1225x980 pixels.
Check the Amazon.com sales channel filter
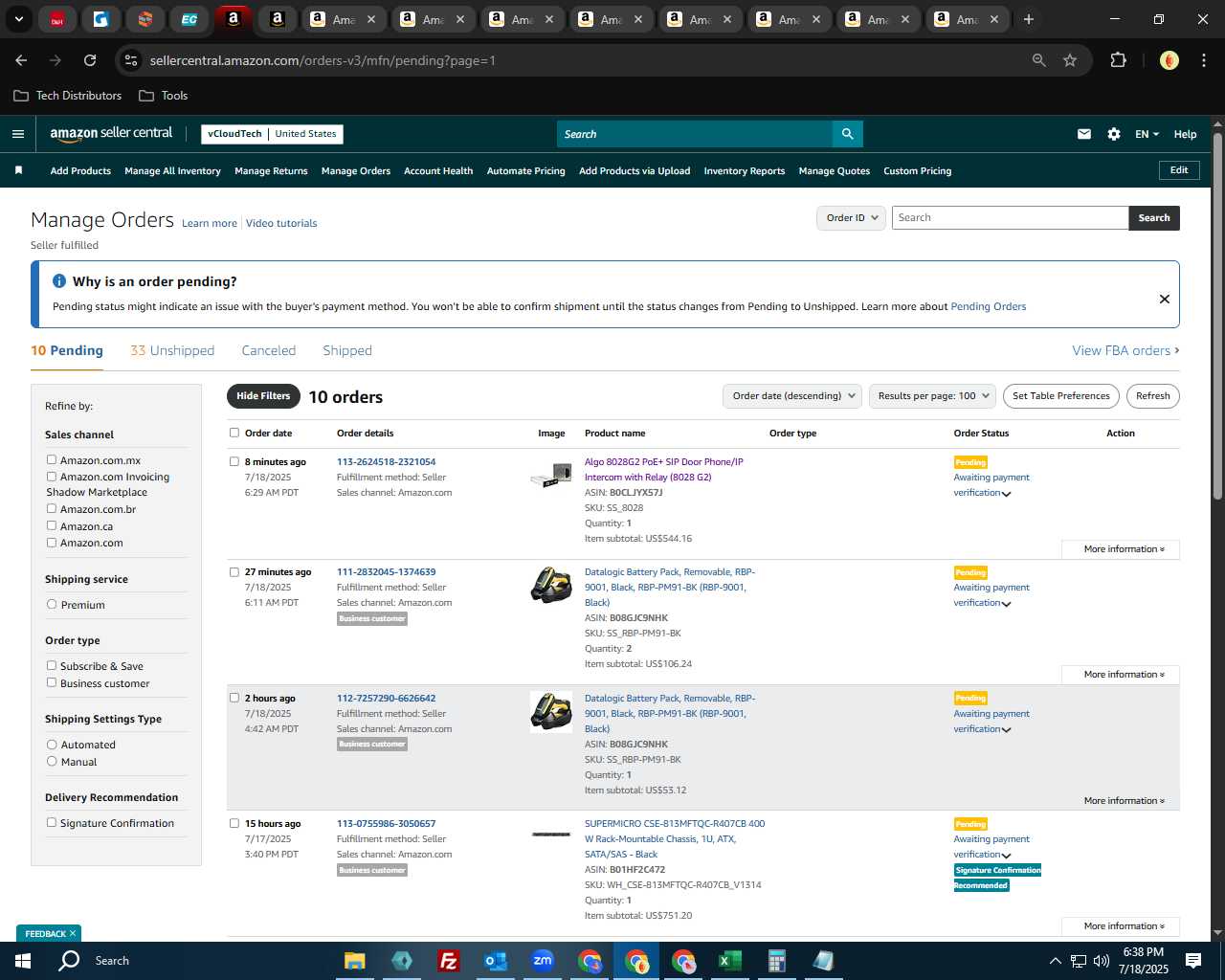[52, 542]
